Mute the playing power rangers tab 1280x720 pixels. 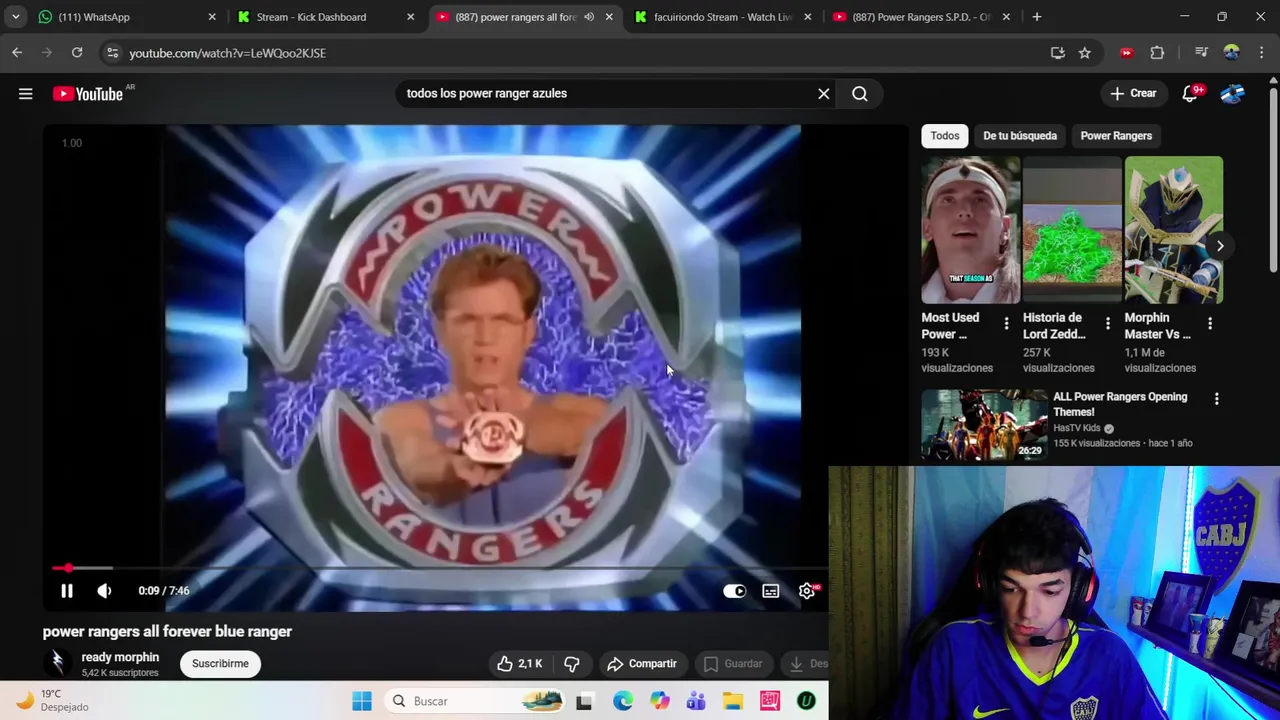coord(589,17)
